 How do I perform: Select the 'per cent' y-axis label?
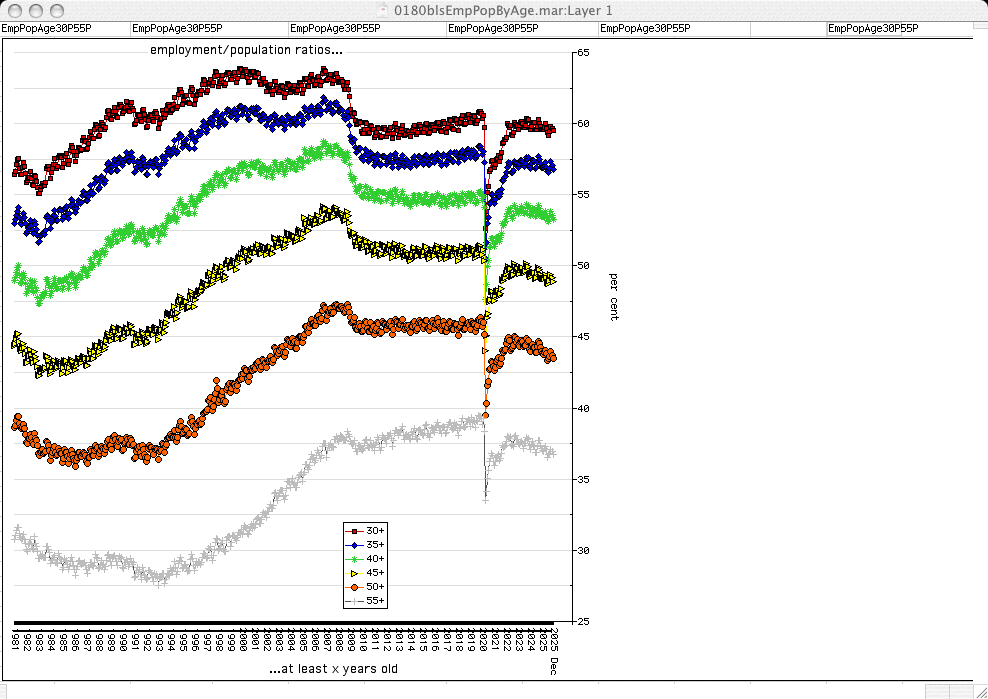613,295
